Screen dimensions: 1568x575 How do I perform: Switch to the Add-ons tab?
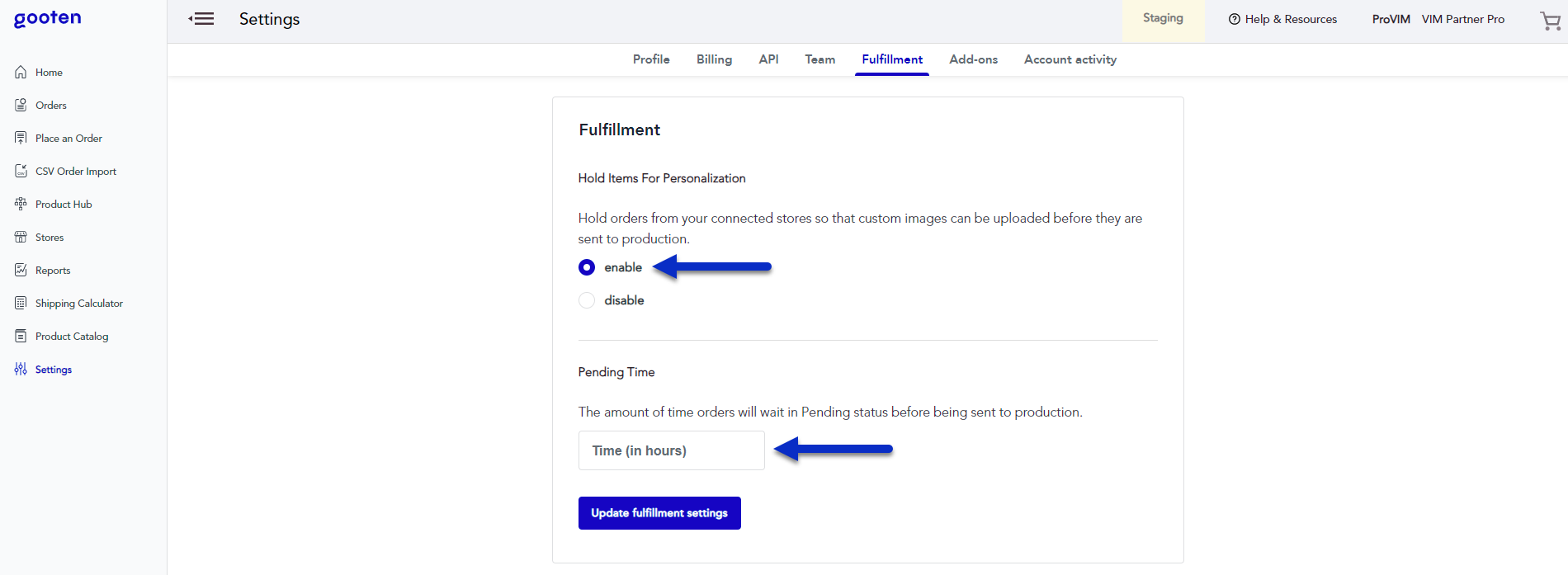tap(973, 59)
